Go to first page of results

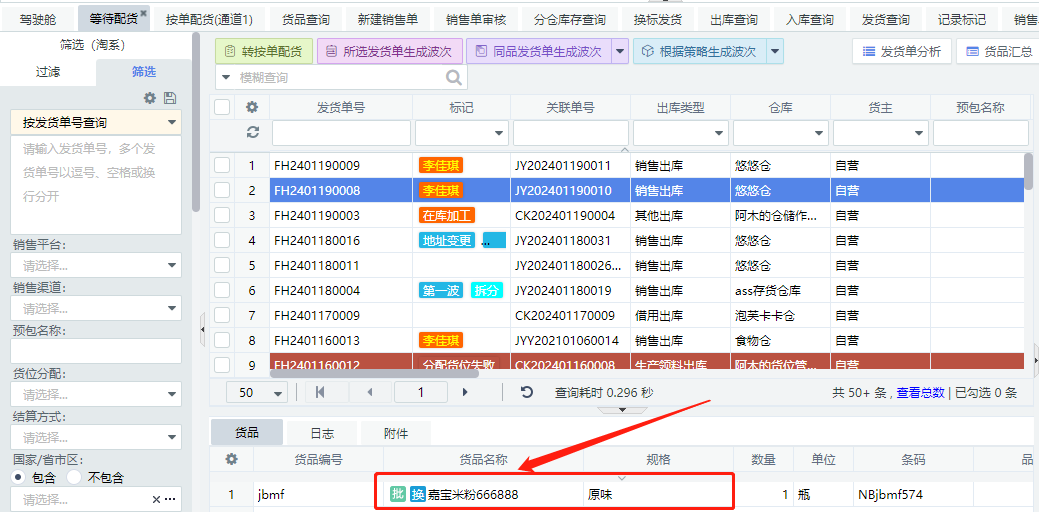click(321, 392)
